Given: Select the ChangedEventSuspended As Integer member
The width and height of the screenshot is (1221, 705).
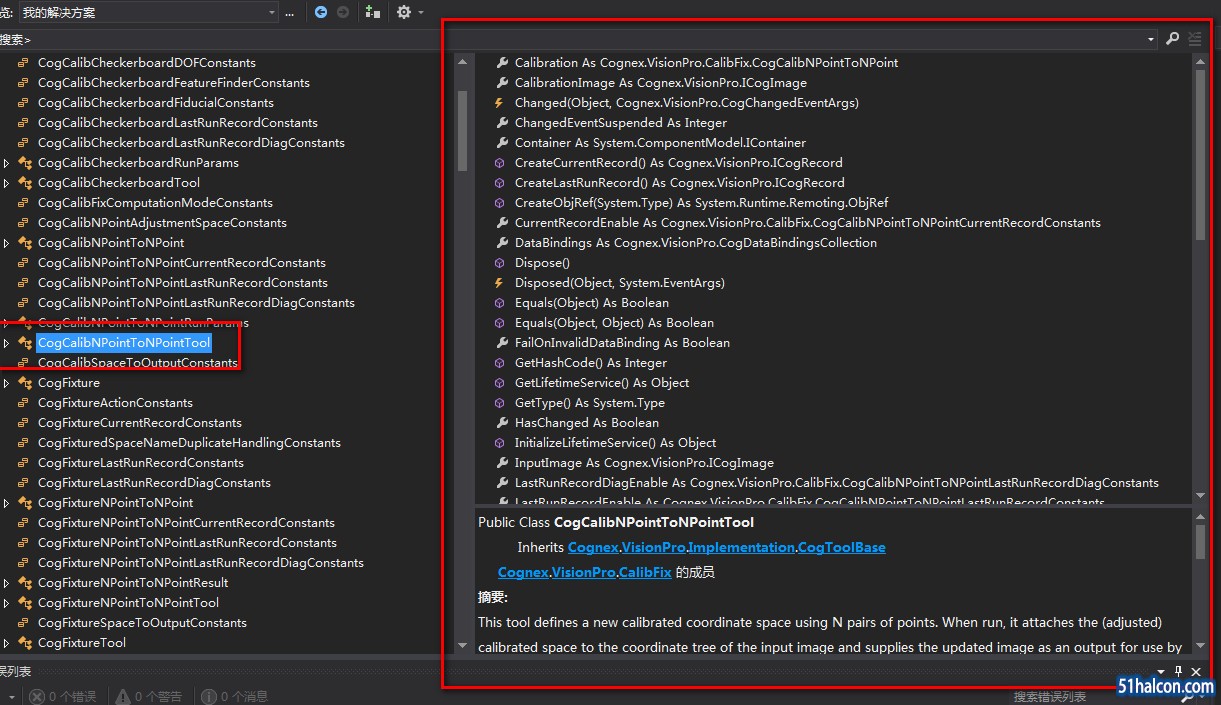Looking at the screenshot, I should pyautogui.click(x=621, y=123).
